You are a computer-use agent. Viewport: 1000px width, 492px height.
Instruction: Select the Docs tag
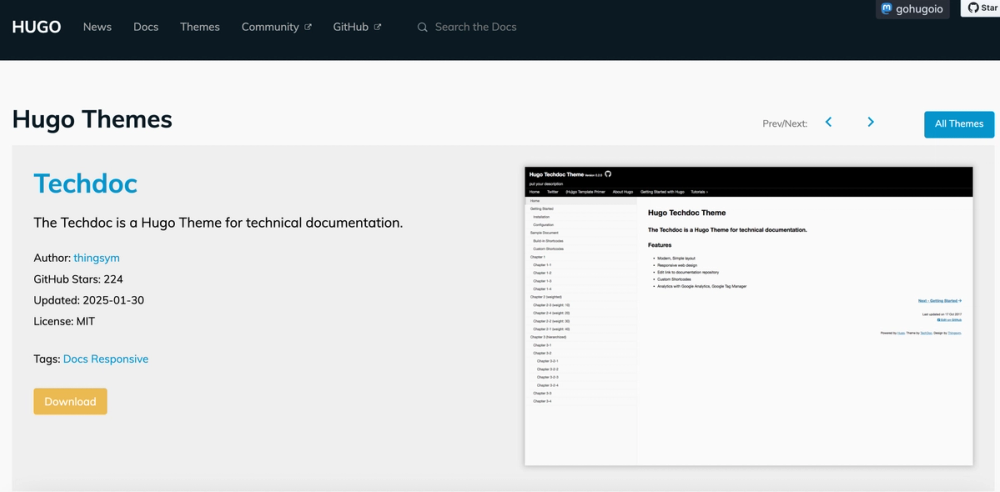(75, 359)
